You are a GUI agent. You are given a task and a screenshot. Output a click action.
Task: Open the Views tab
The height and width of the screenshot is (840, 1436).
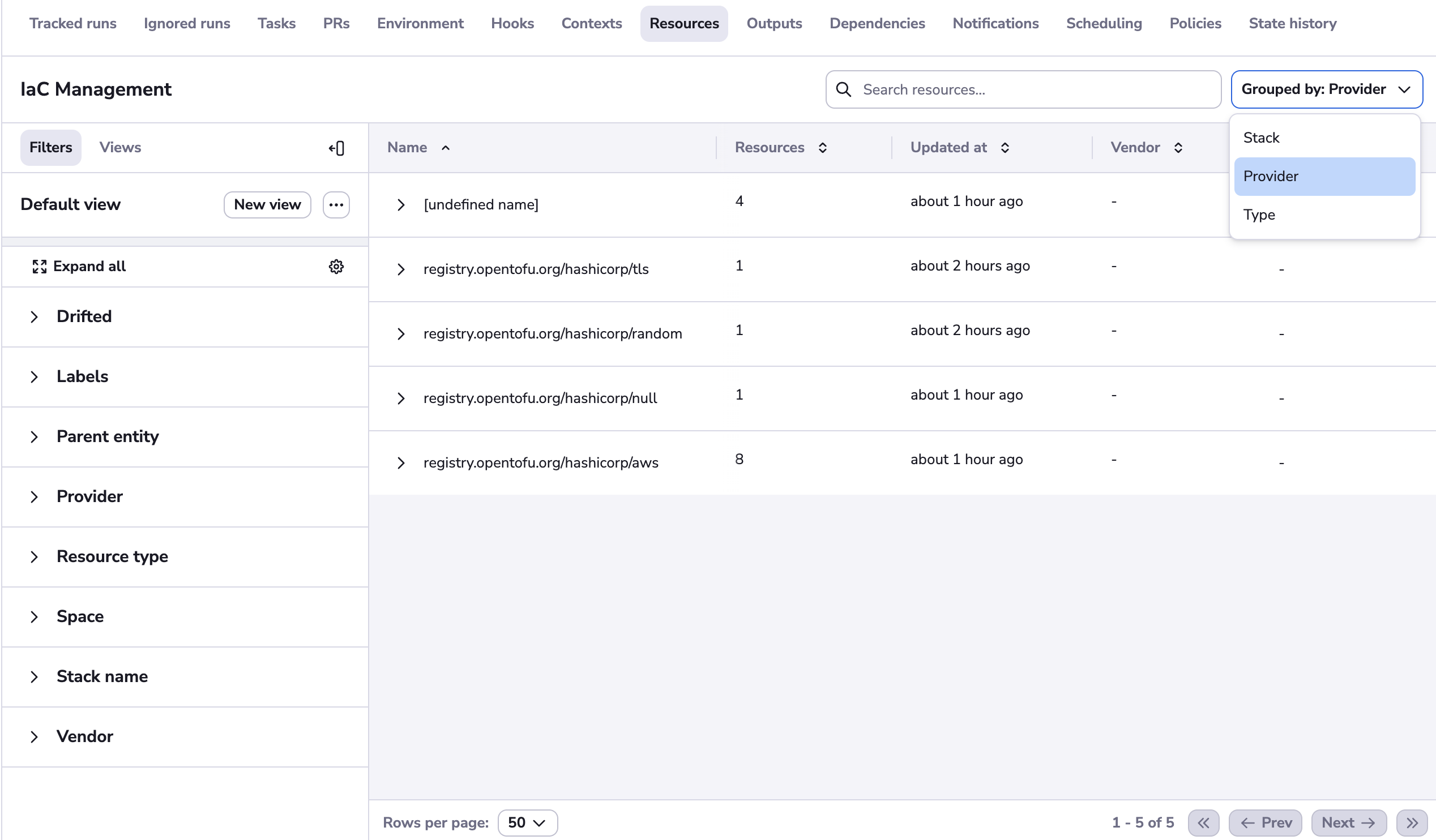pyautogui.click(x=119, y=148)
